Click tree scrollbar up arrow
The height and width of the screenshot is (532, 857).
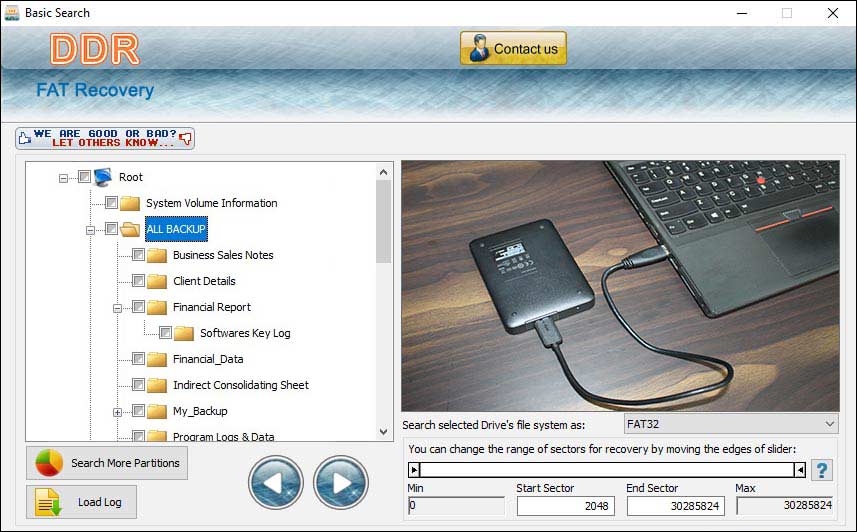tap(384, 172)
